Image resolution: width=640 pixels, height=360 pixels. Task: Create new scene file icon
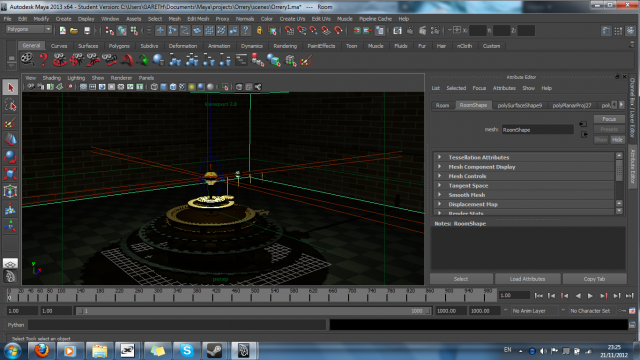(x=62, y=31)
